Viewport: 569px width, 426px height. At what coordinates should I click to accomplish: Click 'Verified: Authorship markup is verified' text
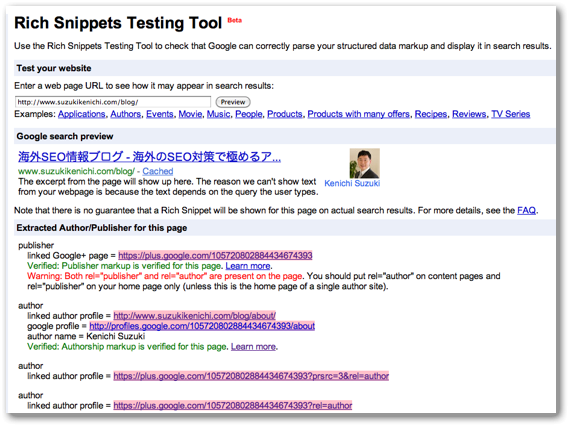pos(128,347)
